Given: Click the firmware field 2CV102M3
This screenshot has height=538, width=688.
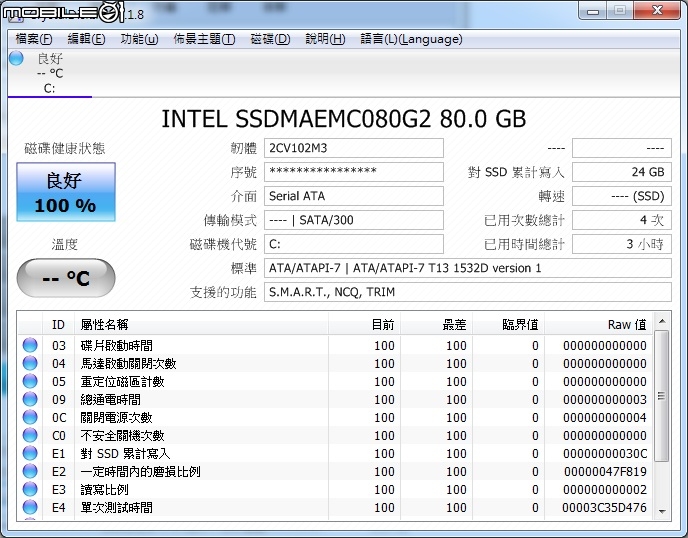Looking at the screenshot, I should pyautogui.click(x=354, y=148).
